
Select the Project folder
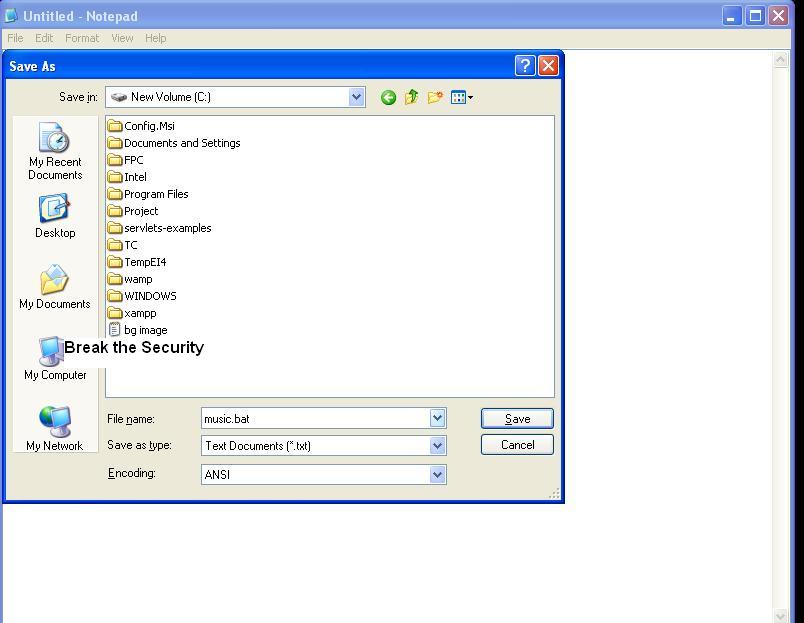click(133, 211)
